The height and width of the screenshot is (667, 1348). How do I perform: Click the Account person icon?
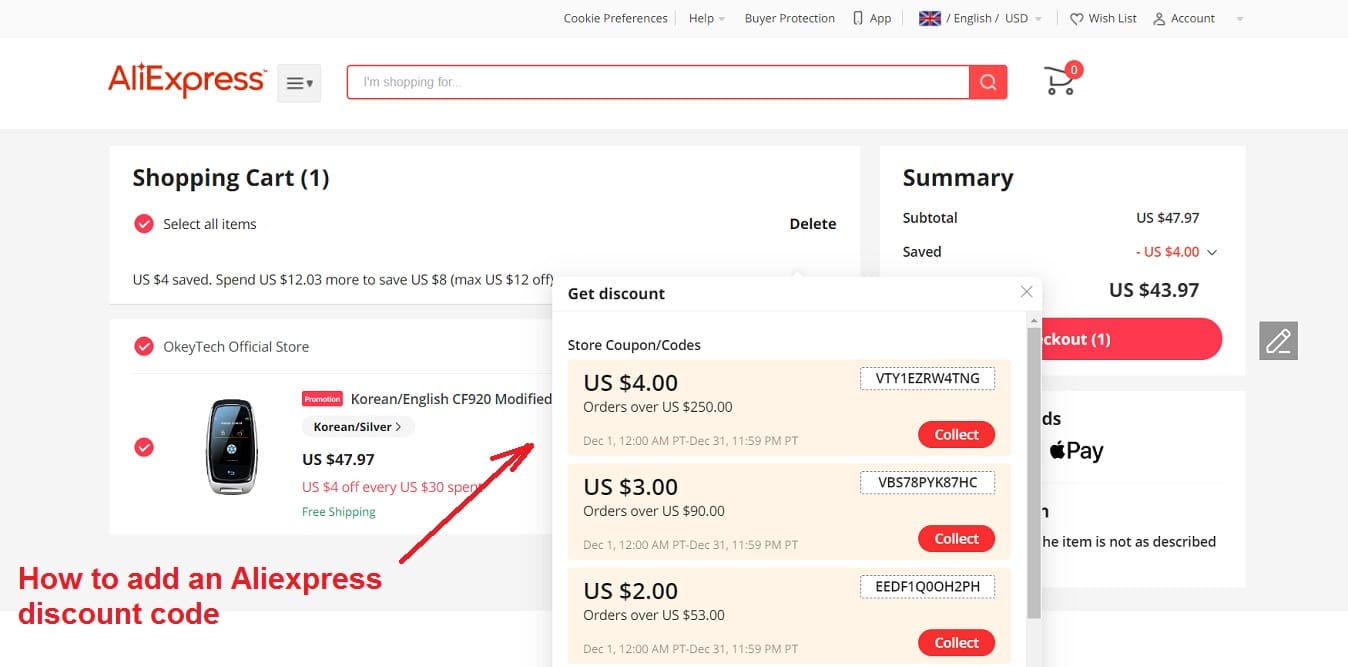(x=1159, y=19)
